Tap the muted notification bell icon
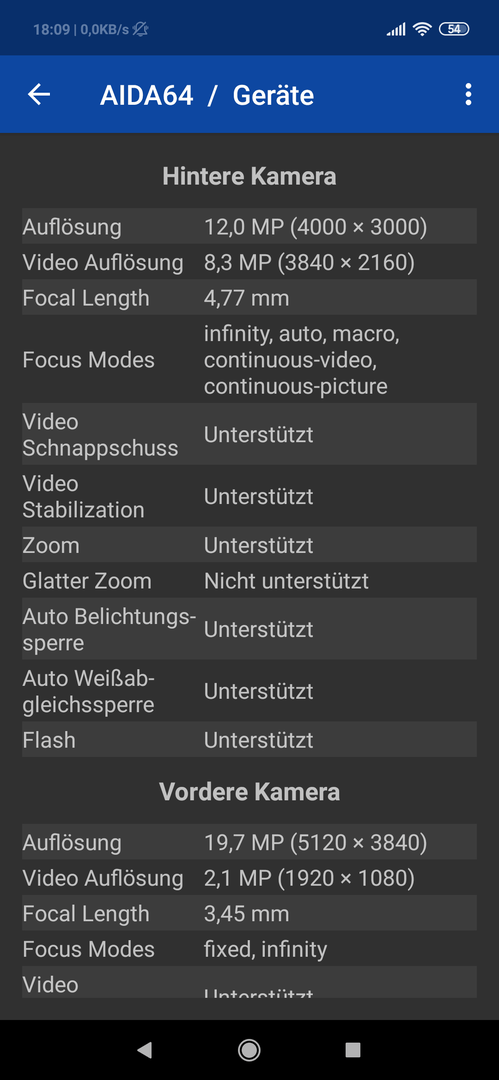The image size is (499, 1080). [140, 29]
